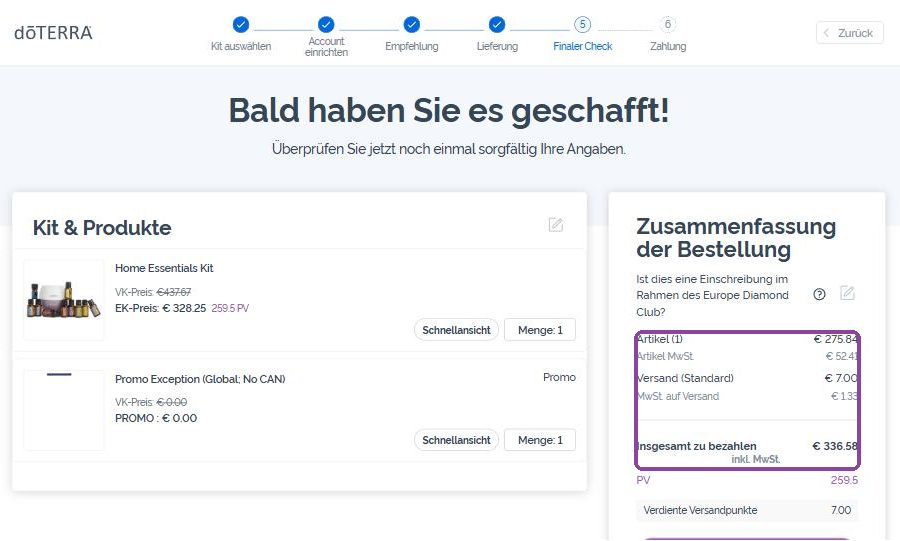The image size is (900, 541).
Task: Select step 6 Zahlung
Action: [668, 25]
